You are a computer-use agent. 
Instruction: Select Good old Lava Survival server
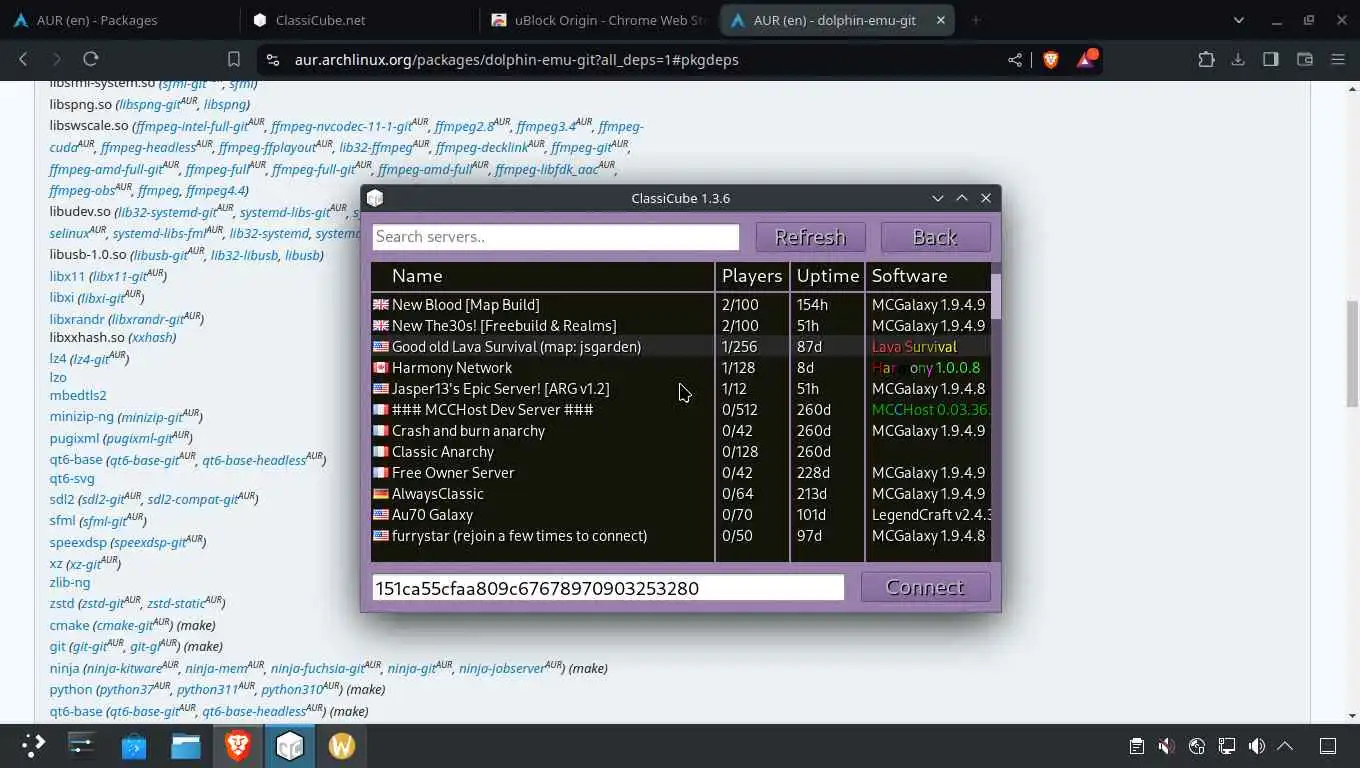pyautogui.click(x=680, y=346)
